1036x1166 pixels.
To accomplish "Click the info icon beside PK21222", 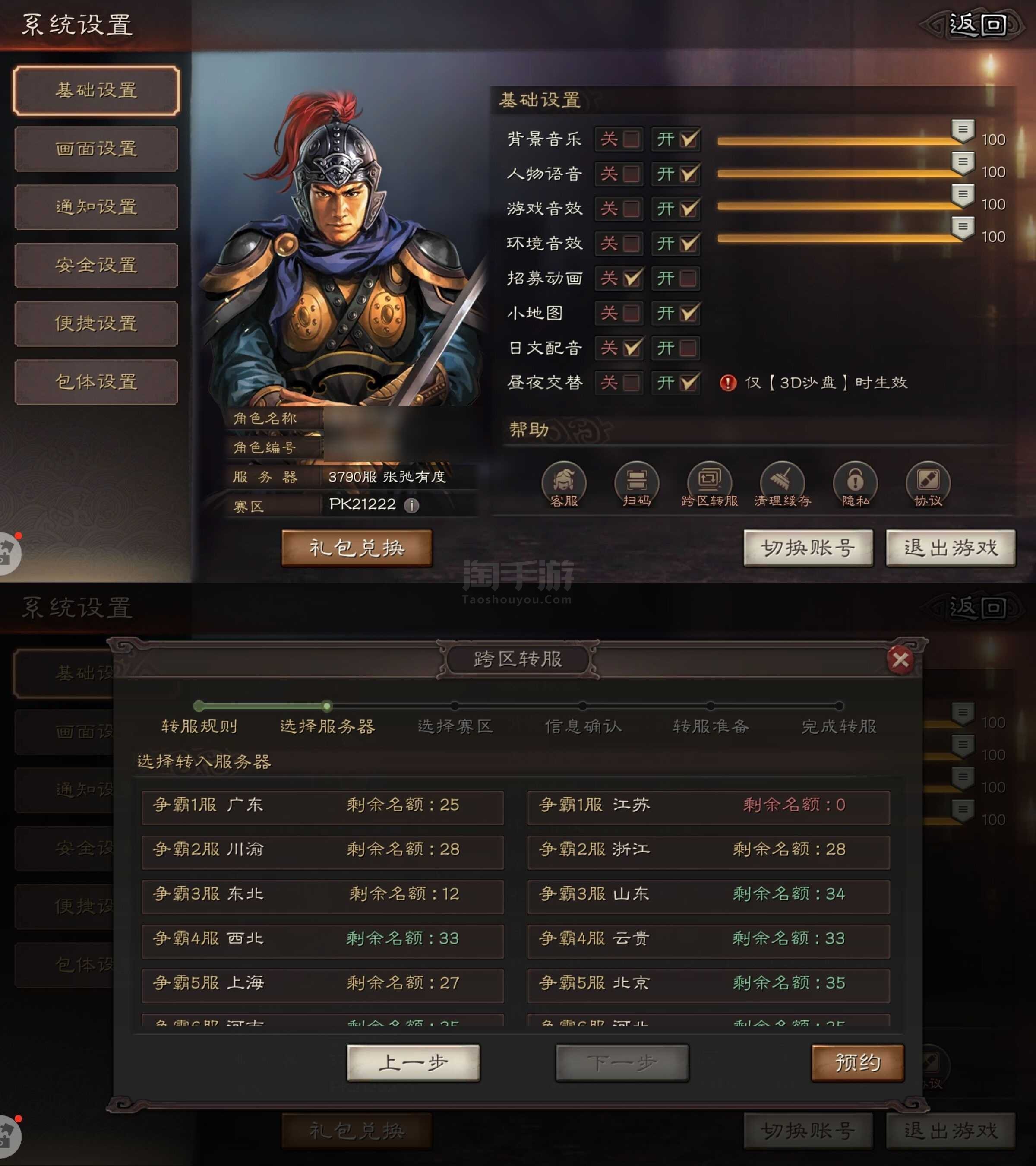I will (x=411, y=505).
